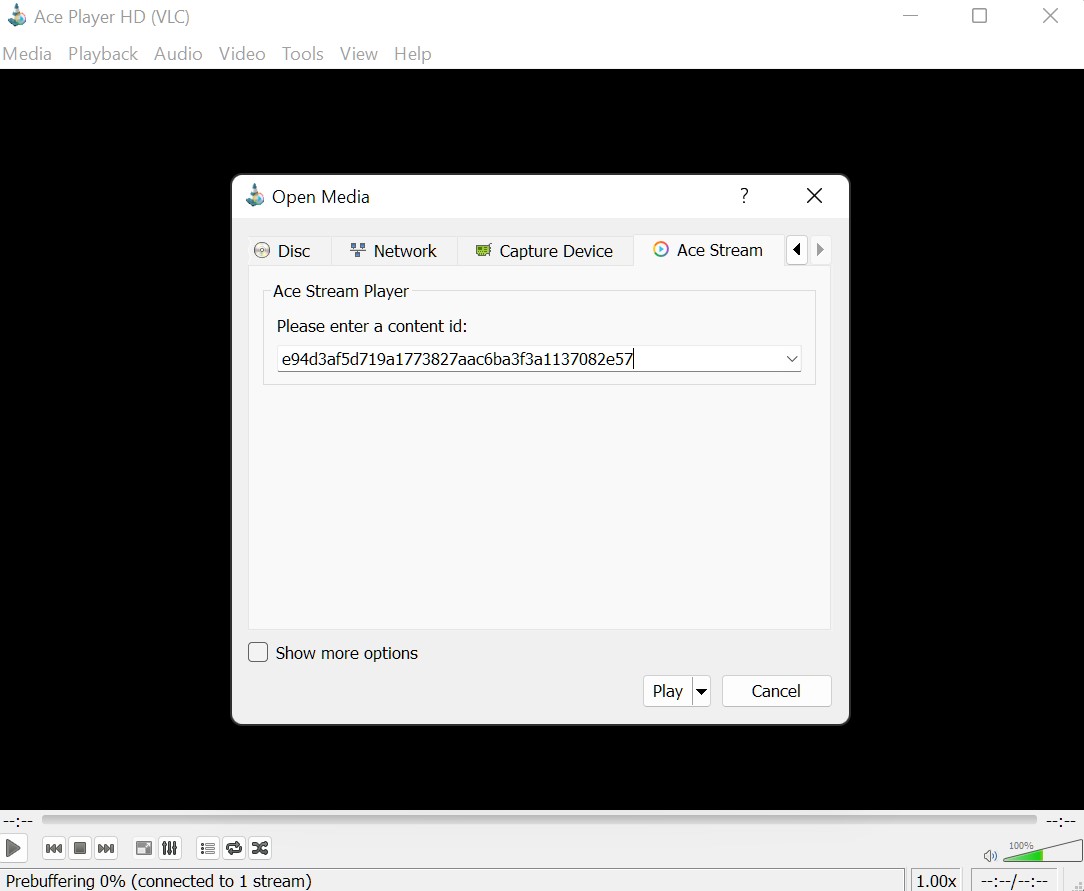Expand the content id history dropdown

point(792,359)
